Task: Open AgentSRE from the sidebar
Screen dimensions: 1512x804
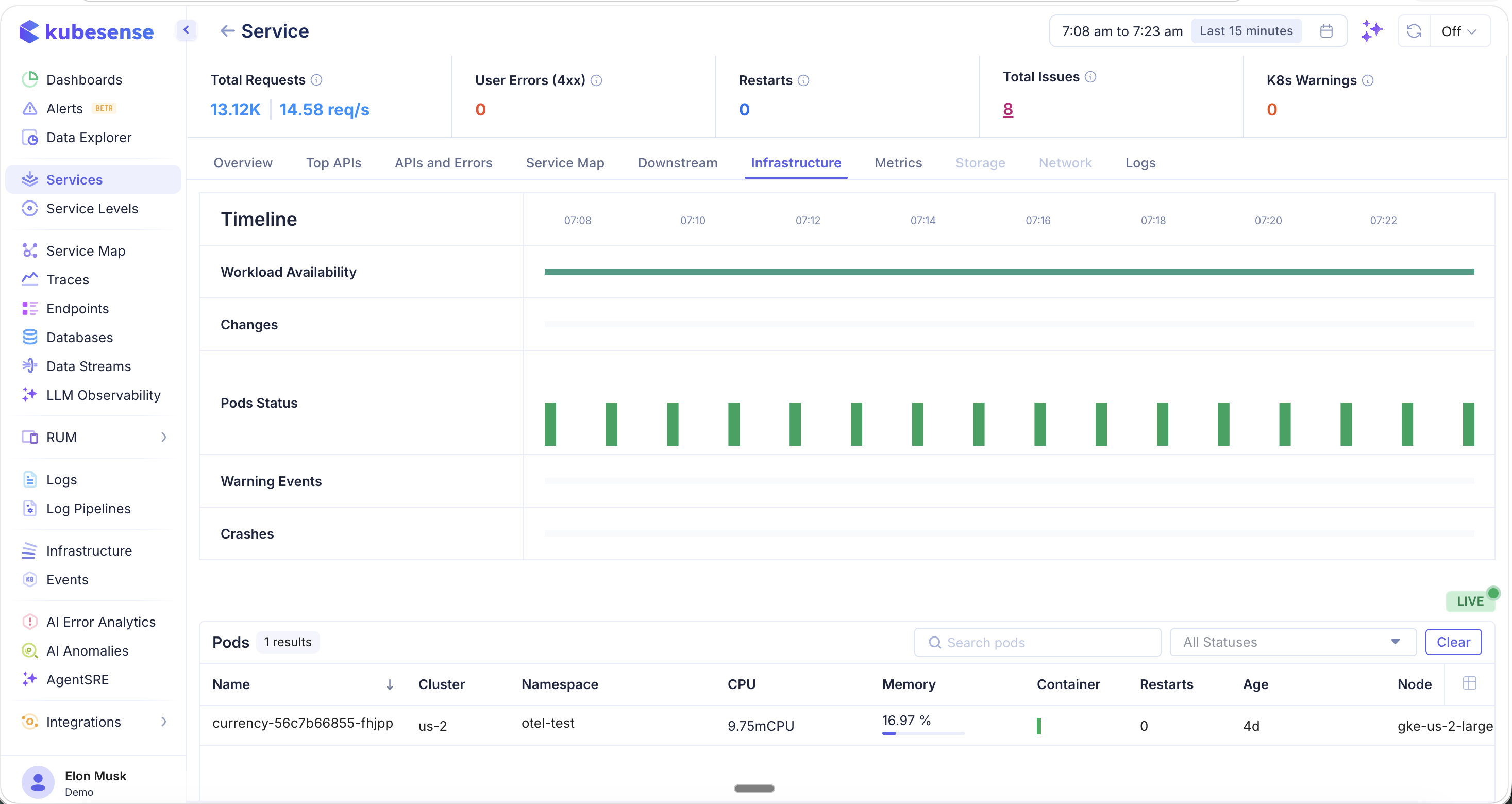Action: (x=77, y=680)
